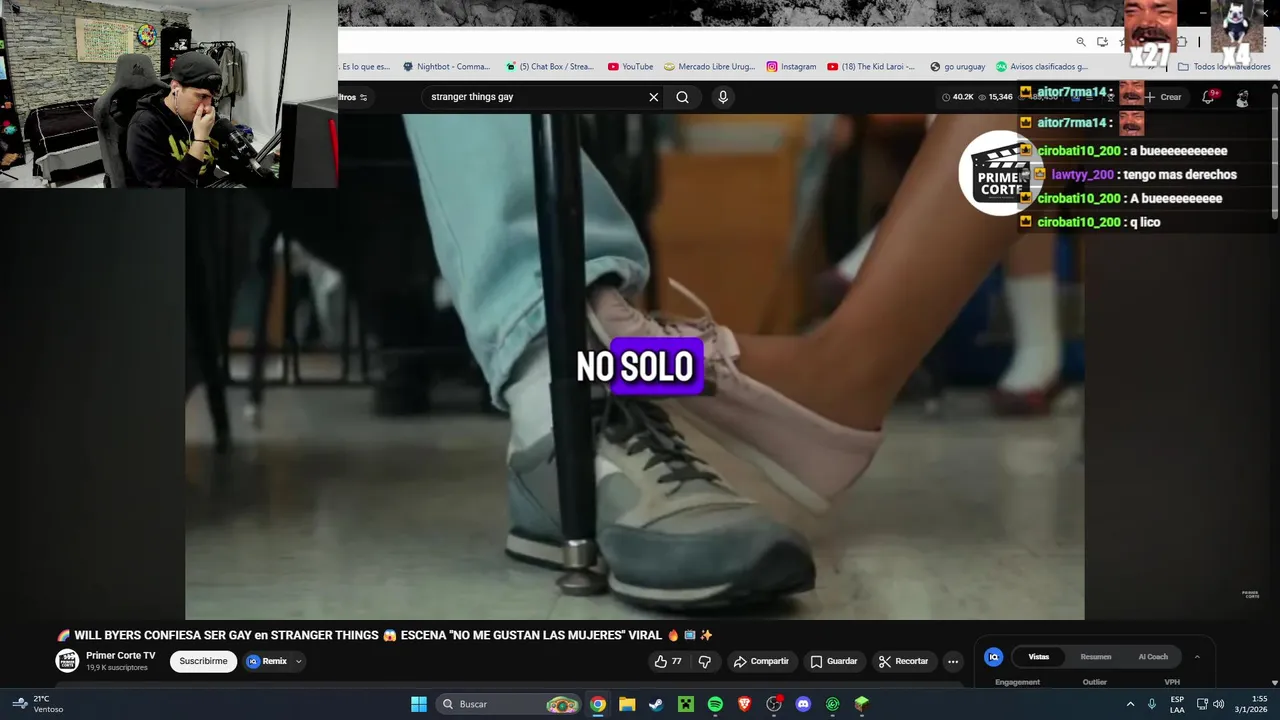The image size is (1280, 720).
Task: Open Minecraft creeper icon on taskbar
Action: pyautogui.click(x=686, y=704)
